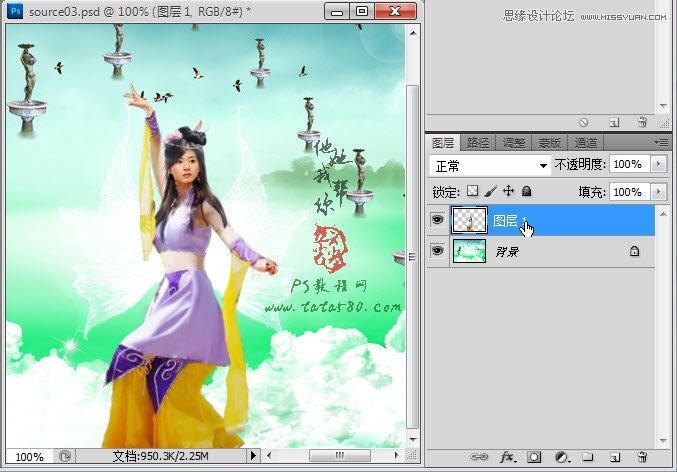Click the Layers panel scroll up arrow
Image resolution: width=677 pixels, height=472 pixels.
click(x=663, y=214)
